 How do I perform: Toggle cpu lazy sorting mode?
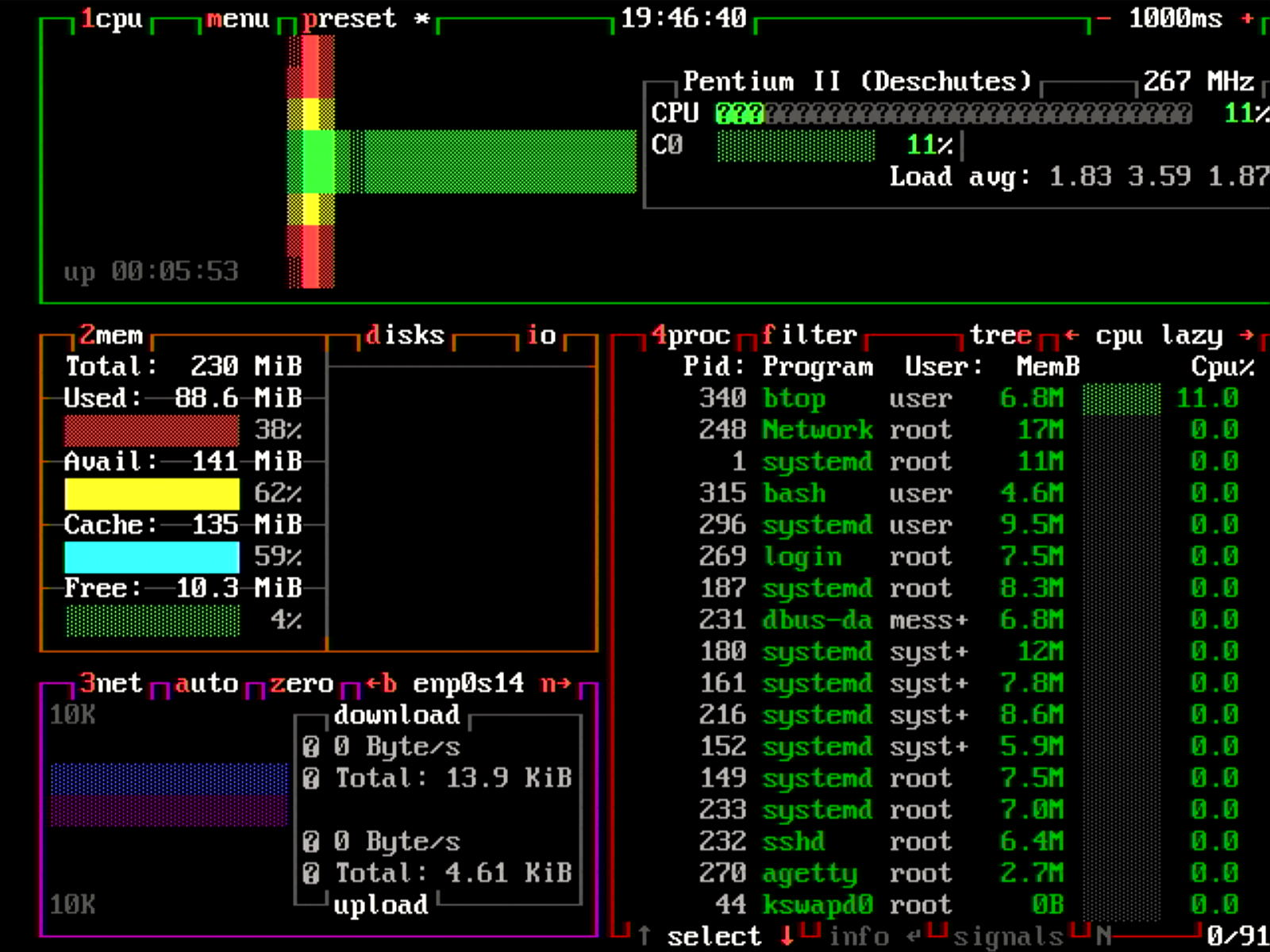(1159, 335)
